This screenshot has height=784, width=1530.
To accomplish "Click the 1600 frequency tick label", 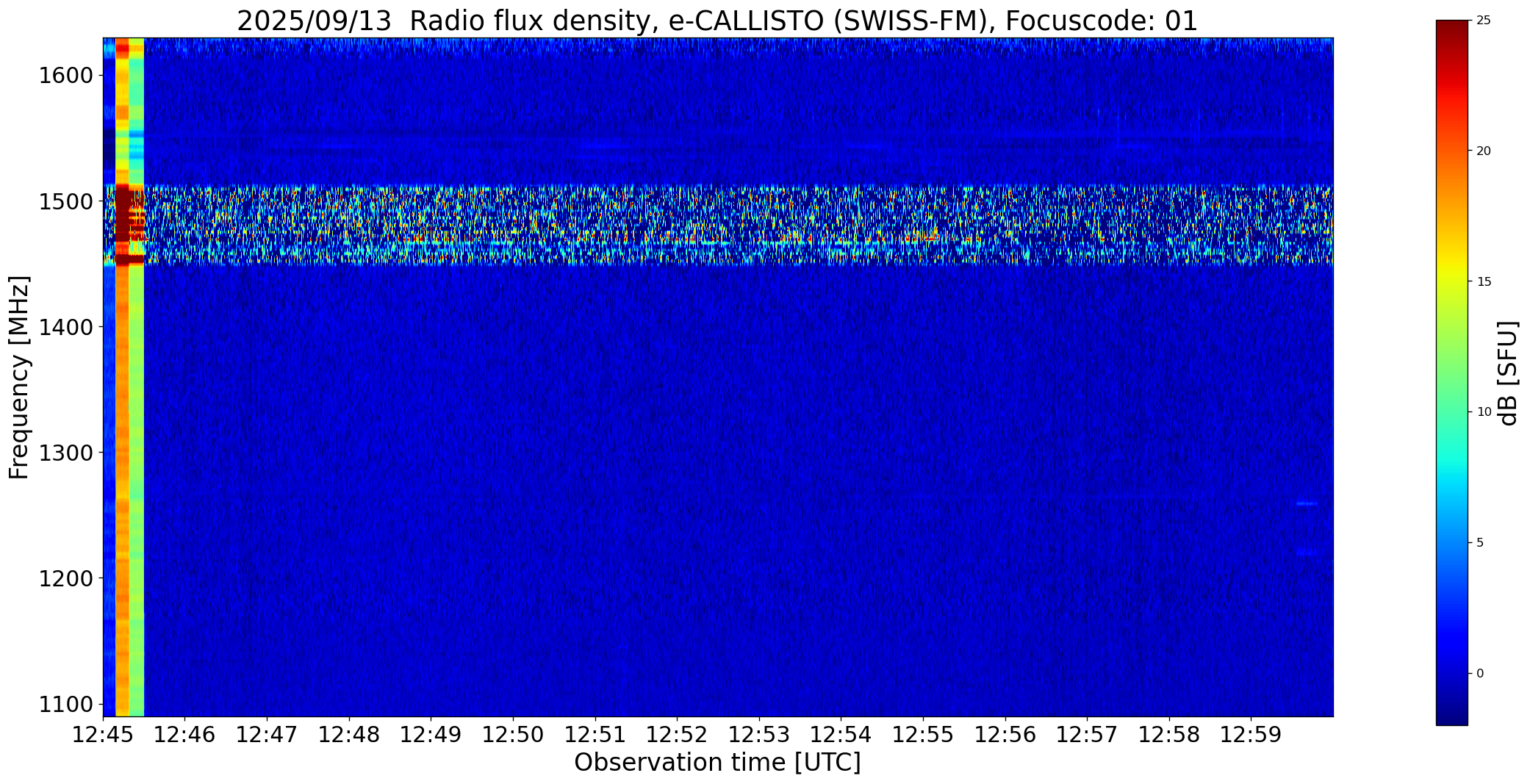I will [x=65, y=76].
